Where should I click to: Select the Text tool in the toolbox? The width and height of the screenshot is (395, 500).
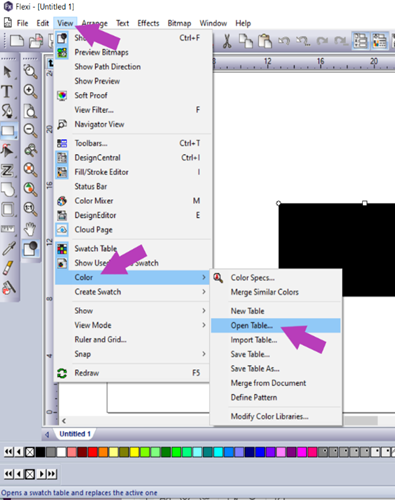7,91
